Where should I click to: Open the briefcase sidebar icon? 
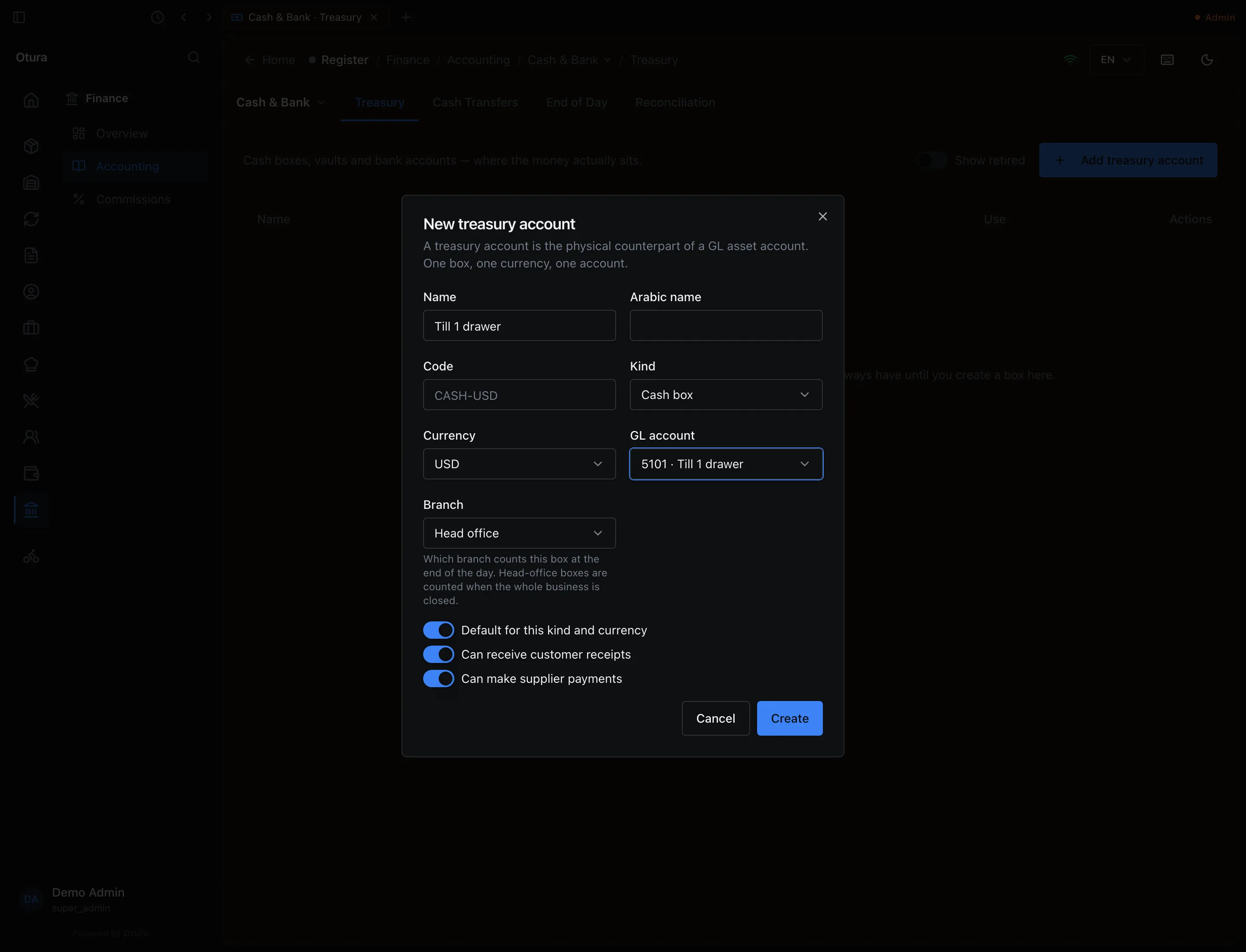pos(31,328)
